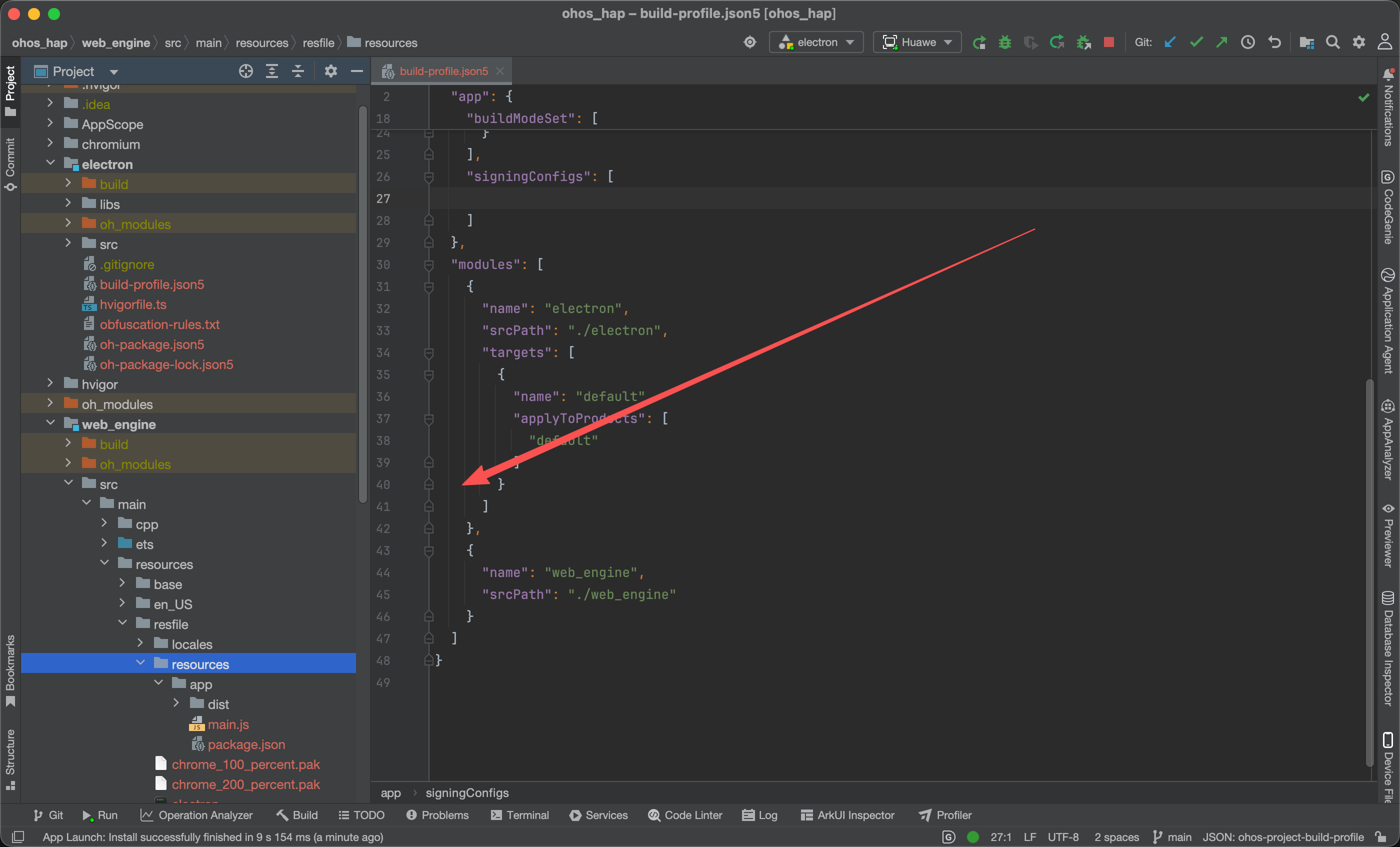The height and width of the screenshot is (847, 1400).
Task: Click the user account avatar icon
Action: pos(1384,42)
